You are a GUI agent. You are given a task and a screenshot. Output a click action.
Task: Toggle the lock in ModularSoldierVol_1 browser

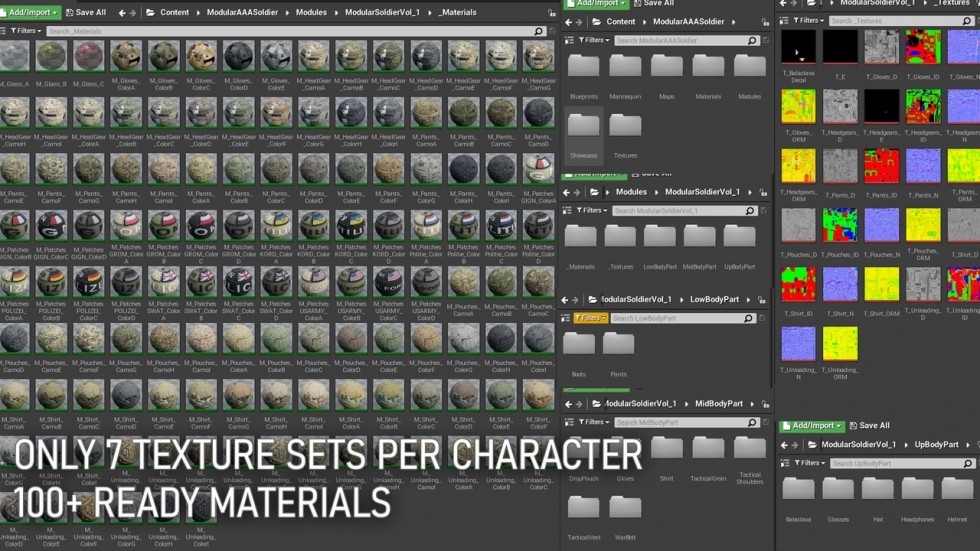tap(763, 193)
